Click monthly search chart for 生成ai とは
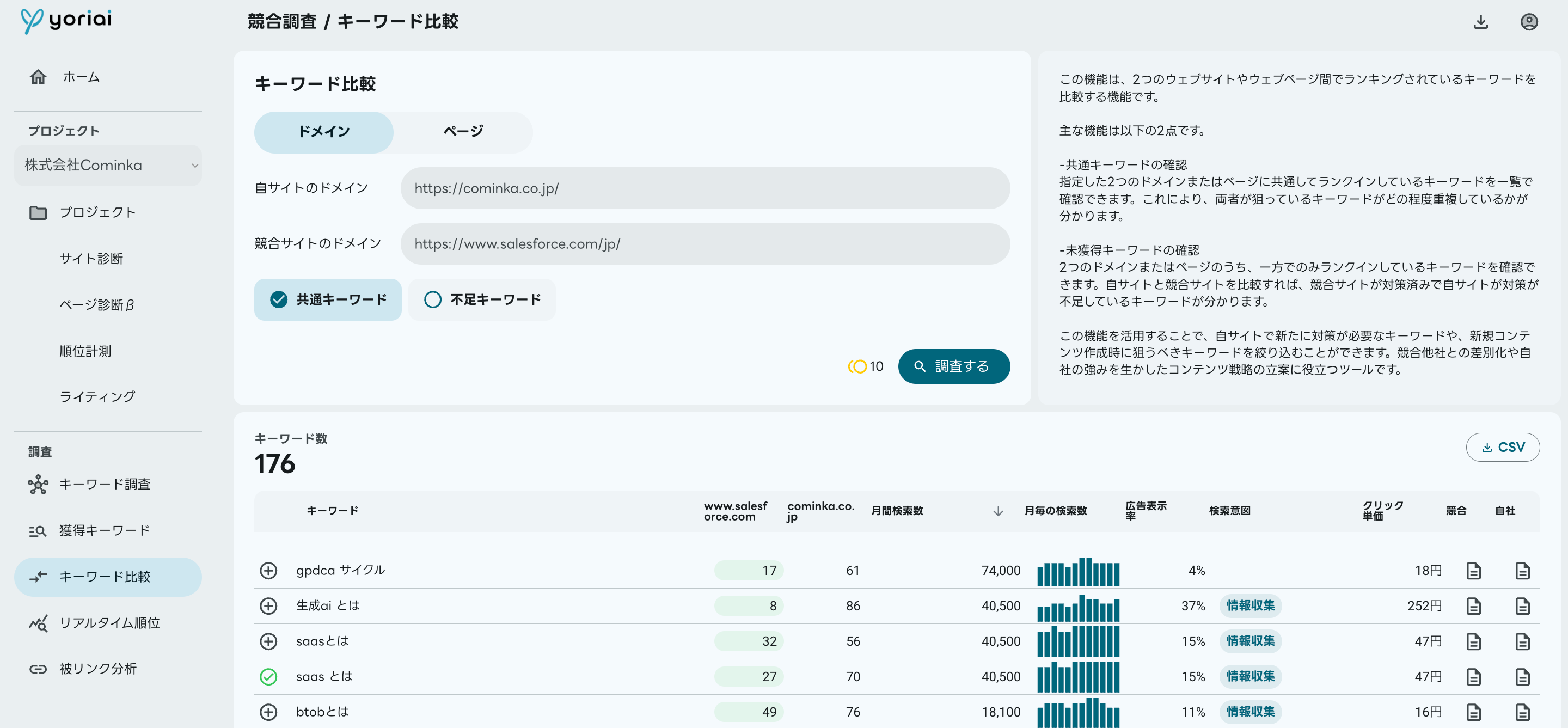The height and width of the screenshot is (728, 1568). (x=1078, y=607)
